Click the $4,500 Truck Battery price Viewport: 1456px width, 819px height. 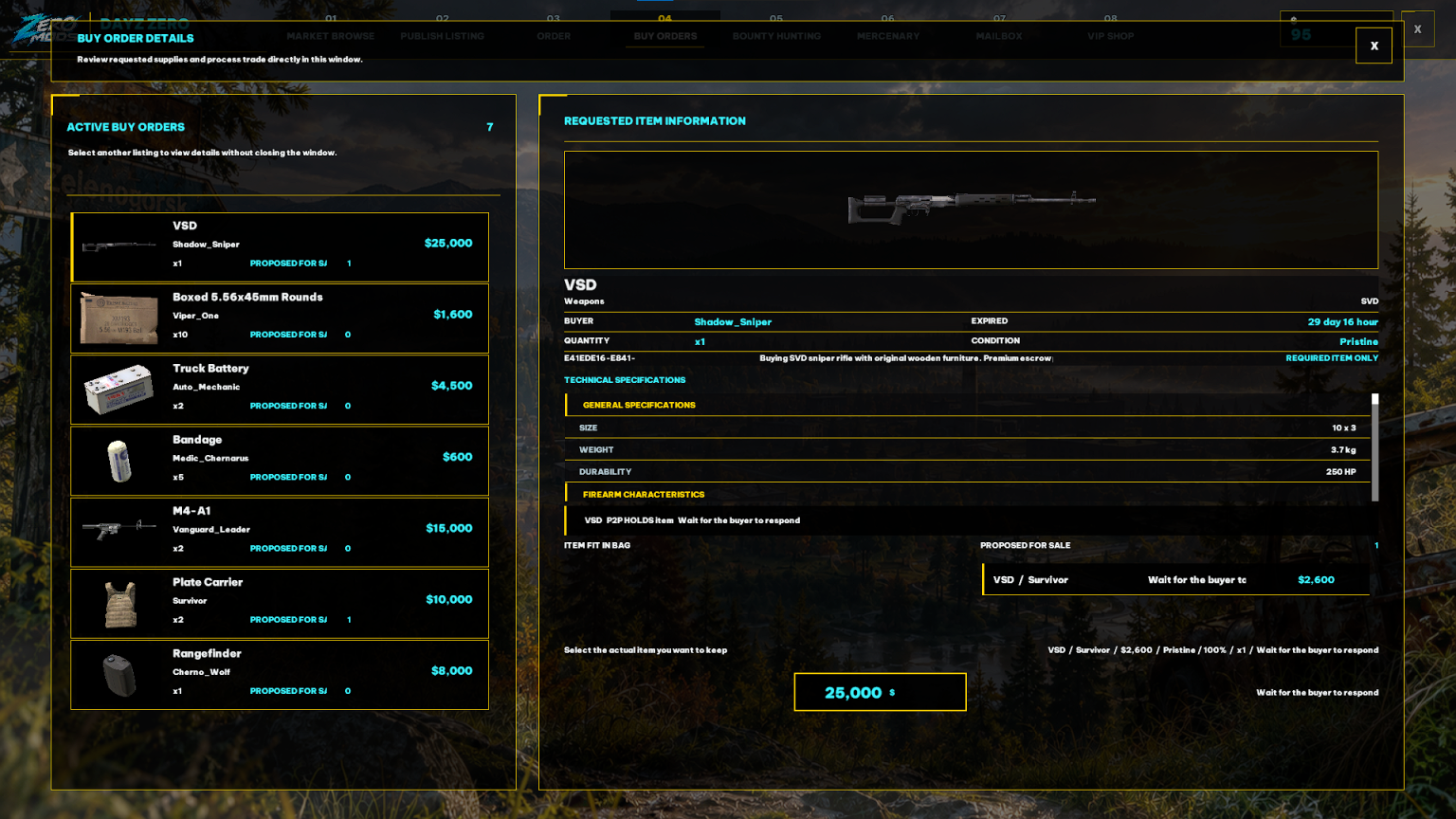coord(452,386)
